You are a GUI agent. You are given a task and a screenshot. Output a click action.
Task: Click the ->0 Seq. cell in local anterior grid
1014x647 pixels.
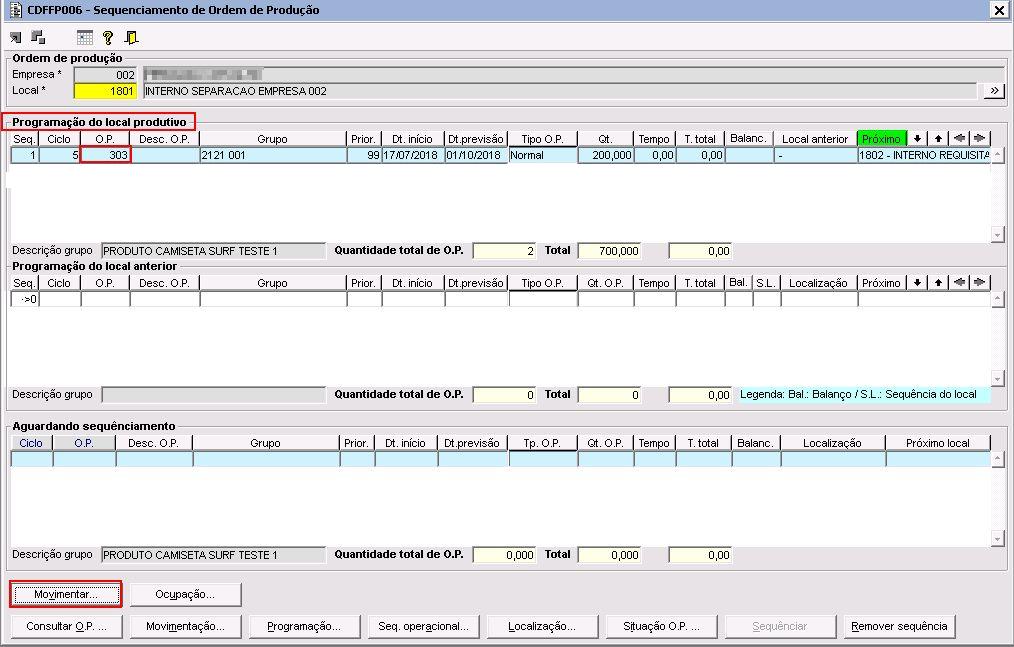pyautogui.click(x=25, y=299)
